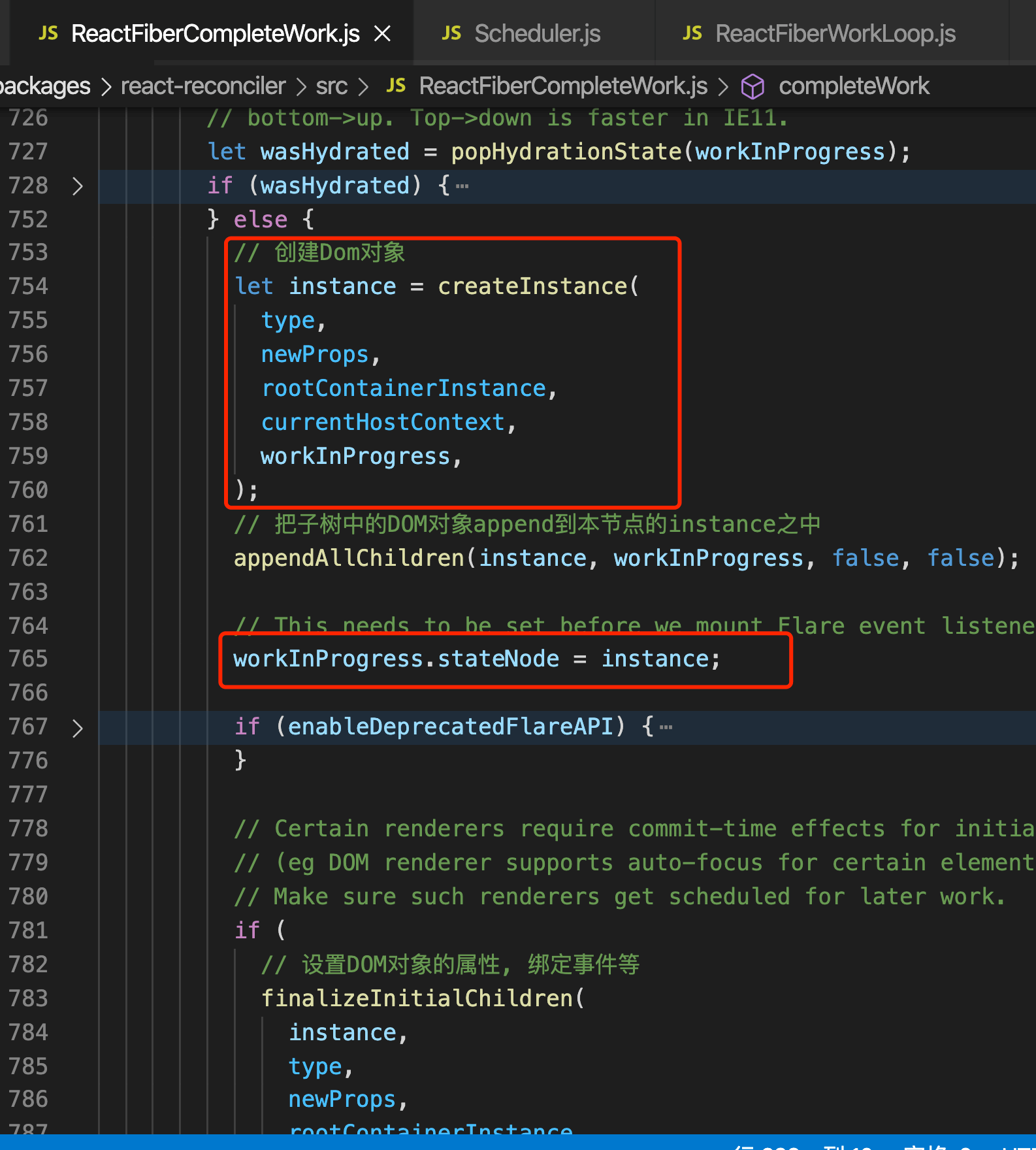Click the chevron after src breadcrumb
Image resolution: width=1036 pixels, height=1150 pixels.
[363, 86]
